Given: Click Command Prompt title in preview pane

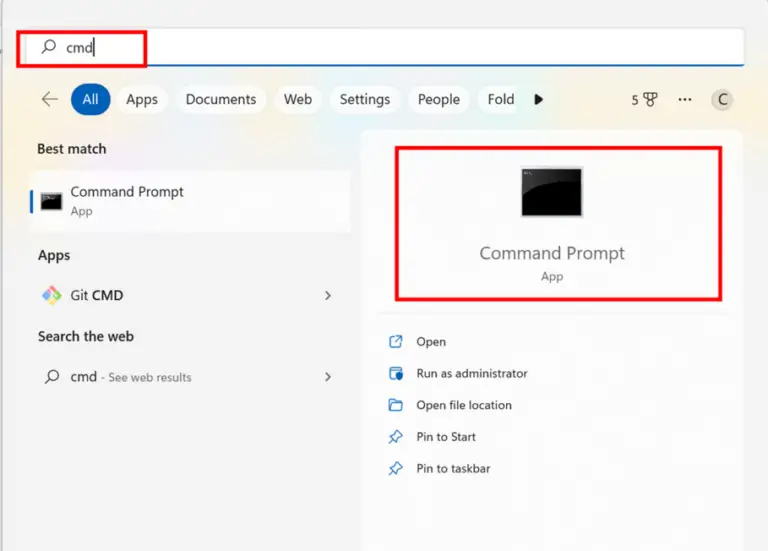Looking at the screenshot, I should pos(552,253).
